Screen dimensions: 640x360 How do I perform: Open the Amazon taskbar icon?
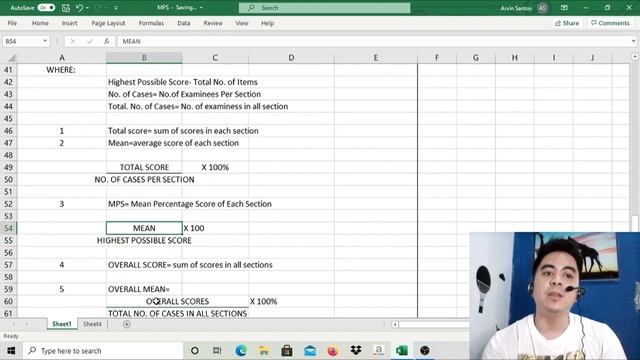(379, 351)
